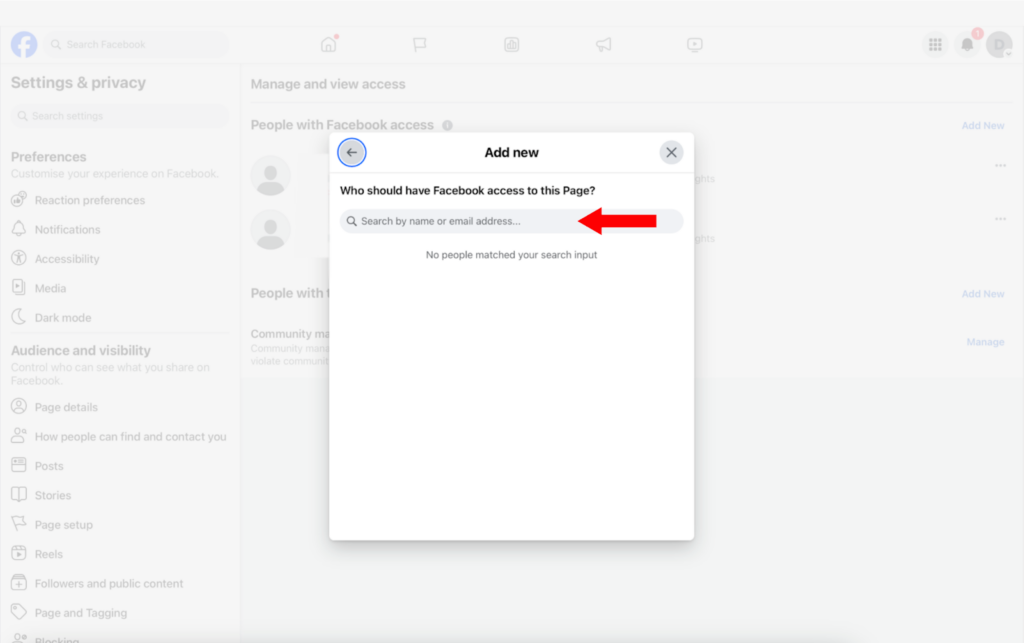Open Media settings
1024x643 pixels.
(120, 289)
